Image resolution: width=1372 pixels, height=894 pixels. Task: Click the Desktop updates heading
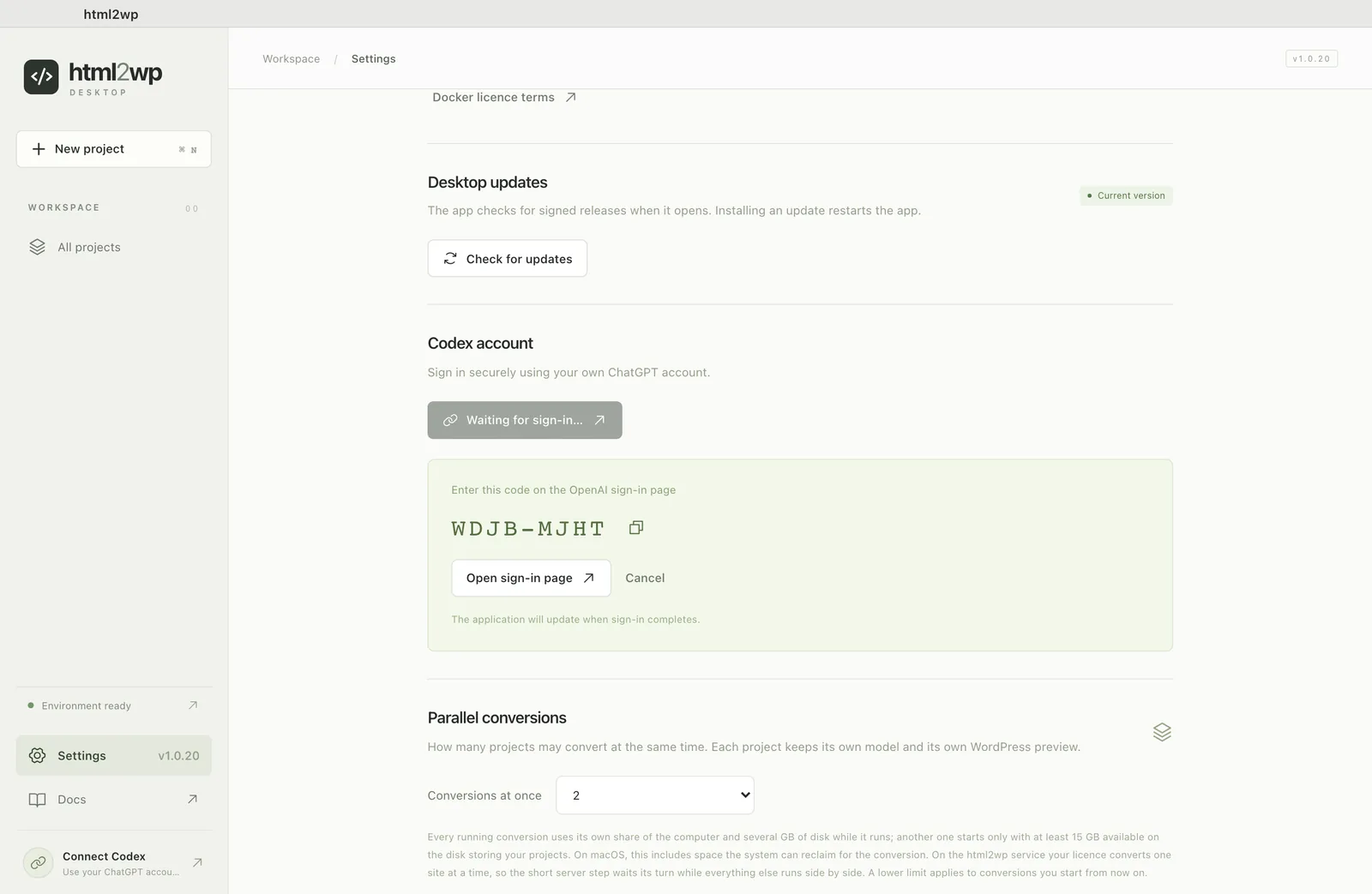pos(487,183)
